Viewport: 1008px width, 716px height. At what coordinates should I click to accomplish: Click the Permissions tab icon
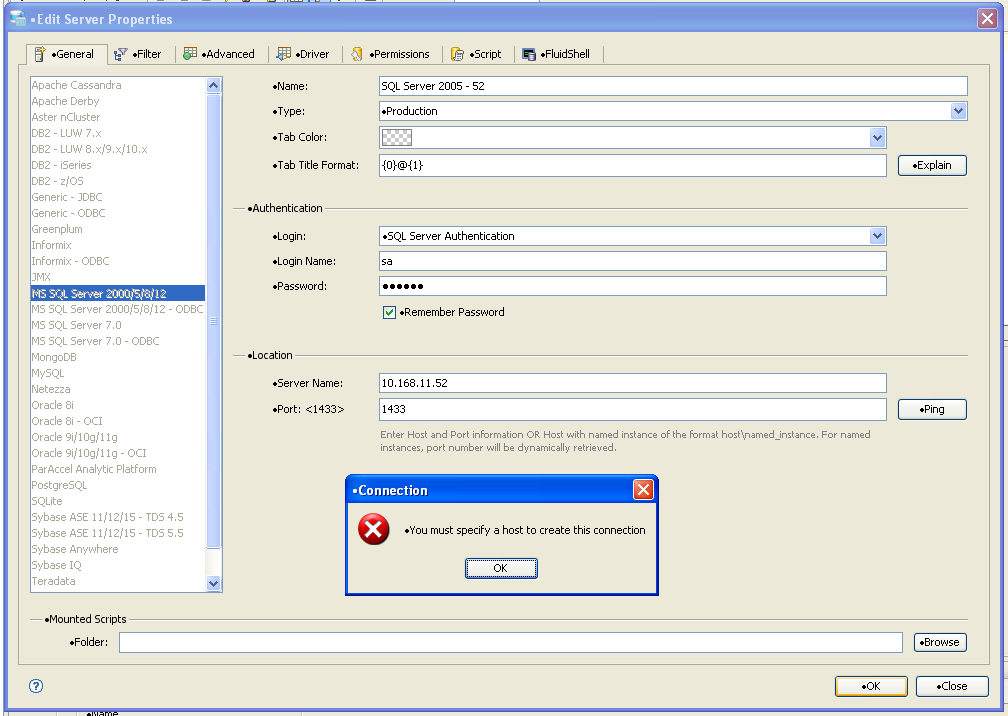(x=357, y=55)
